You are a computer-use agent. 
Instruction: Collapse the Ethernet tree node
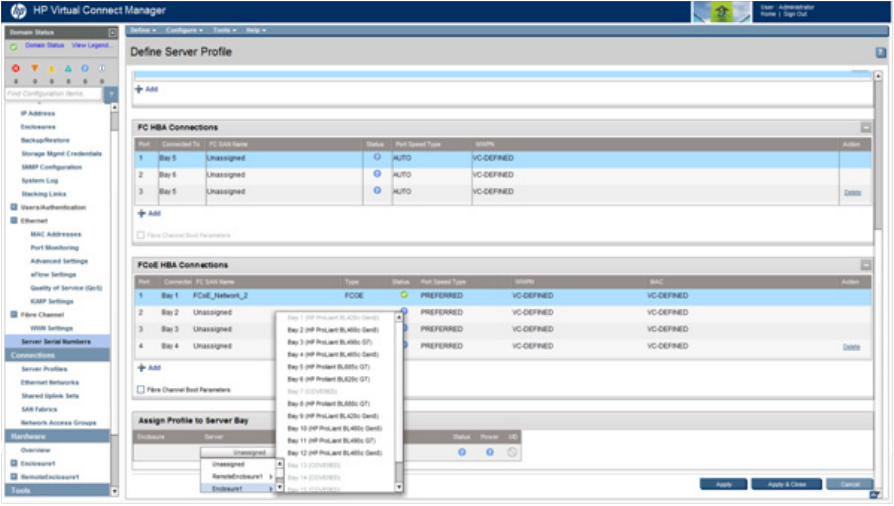(x=14, y=220)
